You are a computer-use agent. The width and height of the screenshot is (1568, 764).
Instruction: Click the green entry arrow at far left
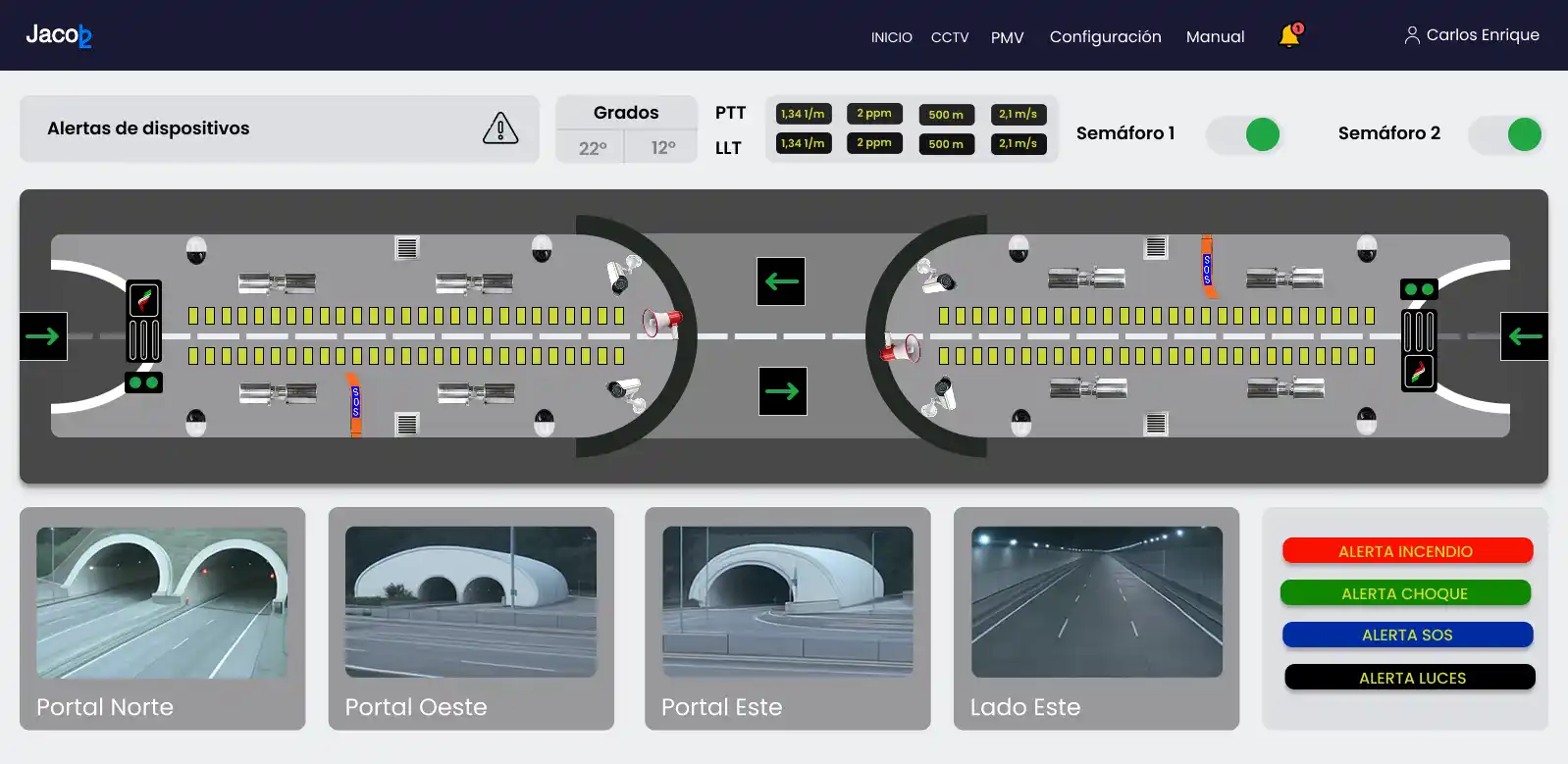point(43,336)
